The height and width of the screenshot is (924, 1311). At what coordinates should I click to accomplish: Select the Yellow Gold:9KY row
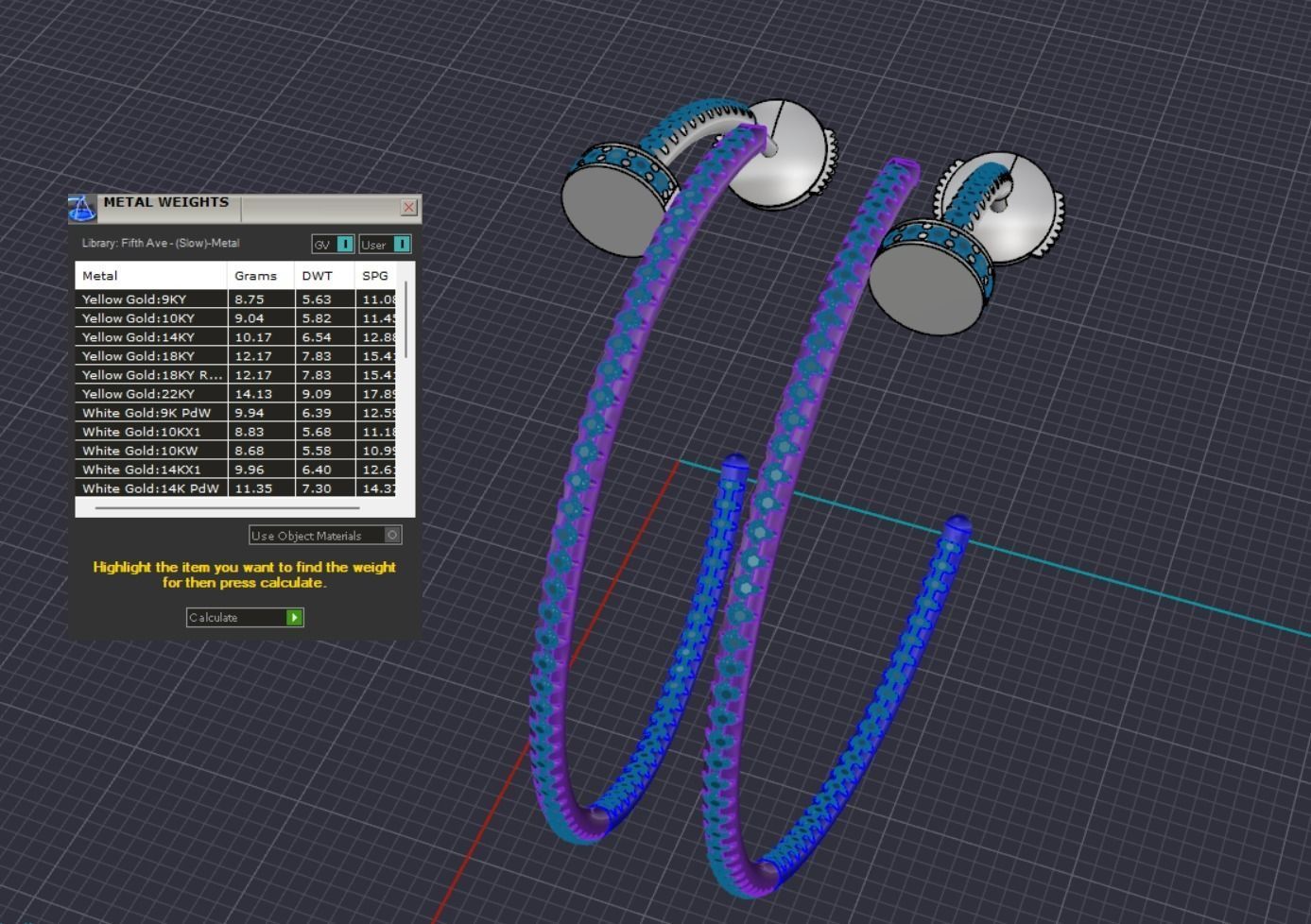tap(236, 299)
